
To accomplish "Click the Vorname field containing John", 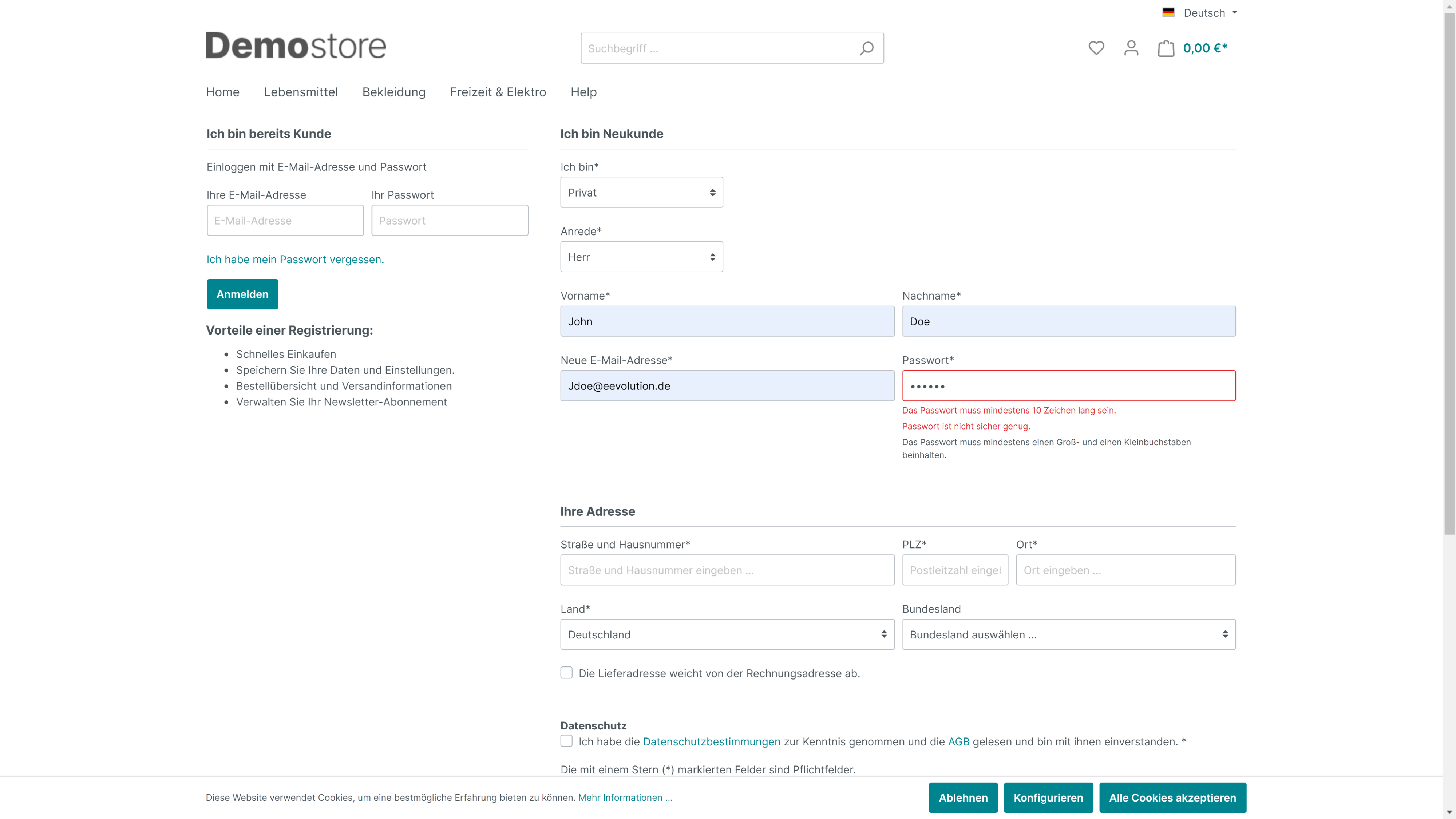I will click(x=727, y=321).
